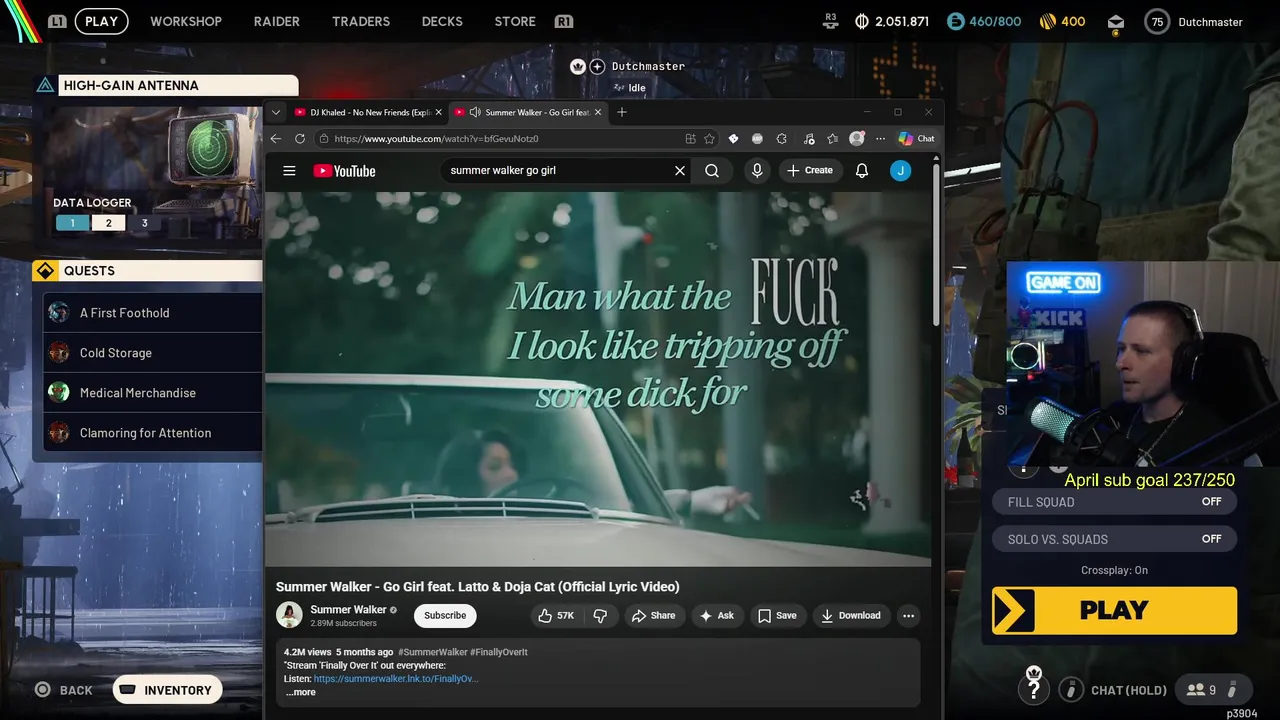Click the YouTube search magnifier button
The image size is (1280, 720).
tap(712, 171)
